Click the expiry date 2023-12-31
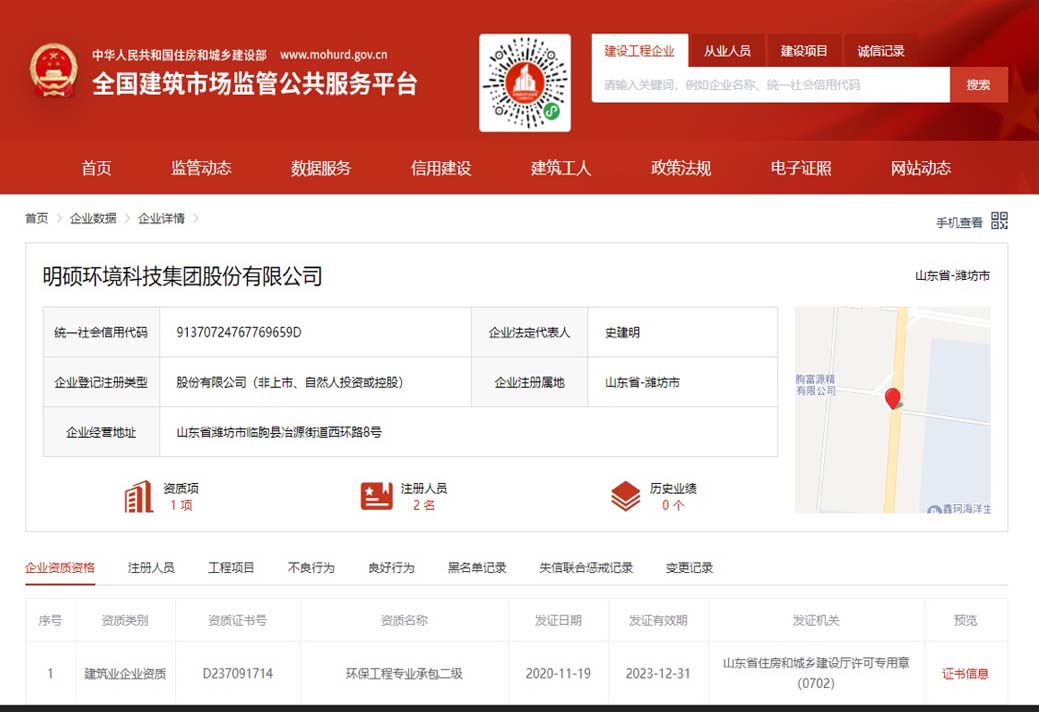This screenshot has width=1039, height=712. click(x=658, y=674)
